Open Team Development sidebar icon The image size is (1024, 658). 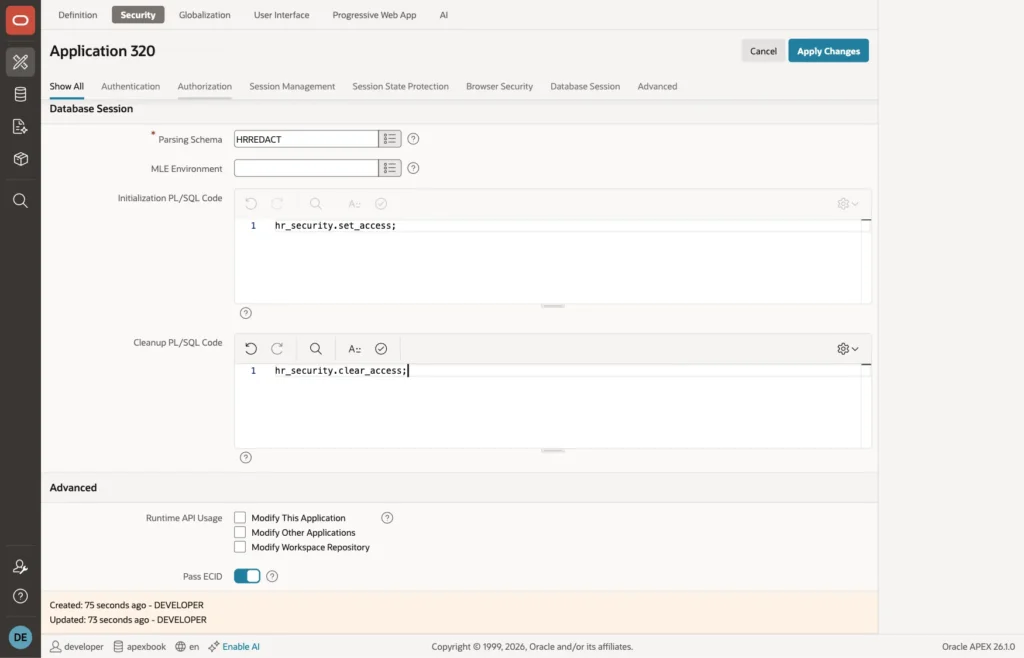20,127
